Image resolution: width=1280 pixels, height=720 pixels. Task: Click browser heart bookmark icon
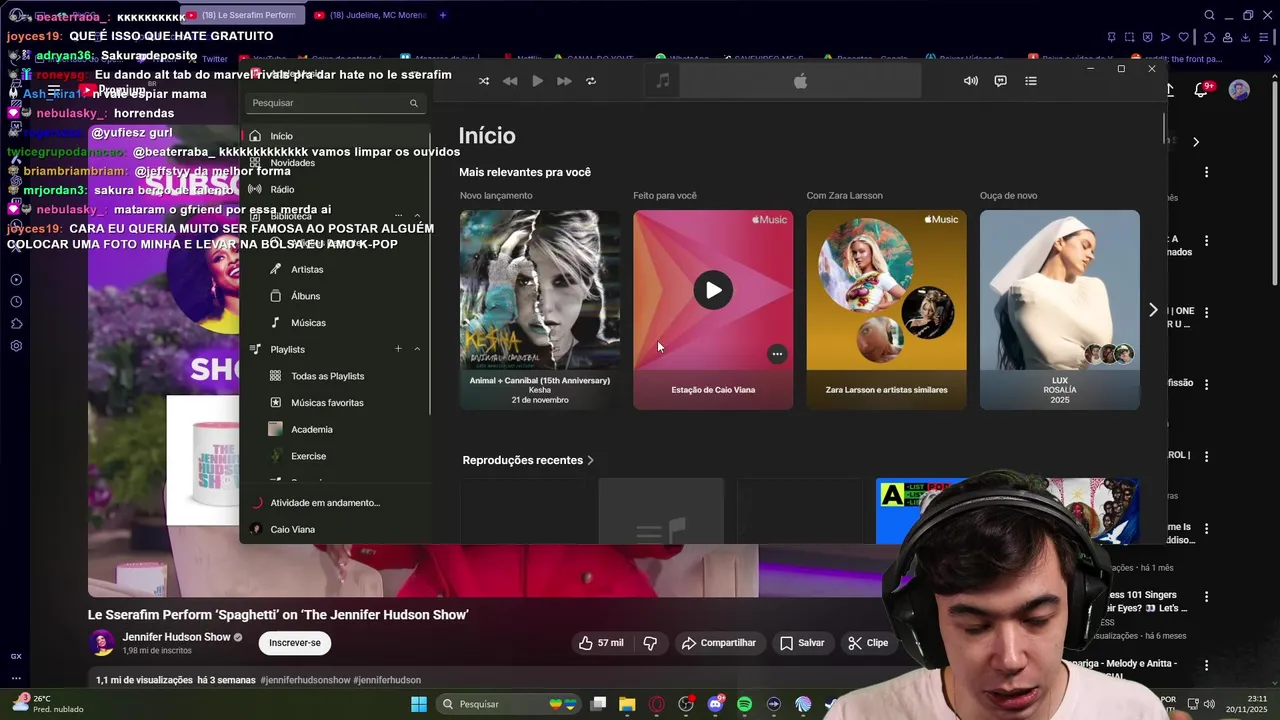1184,37
